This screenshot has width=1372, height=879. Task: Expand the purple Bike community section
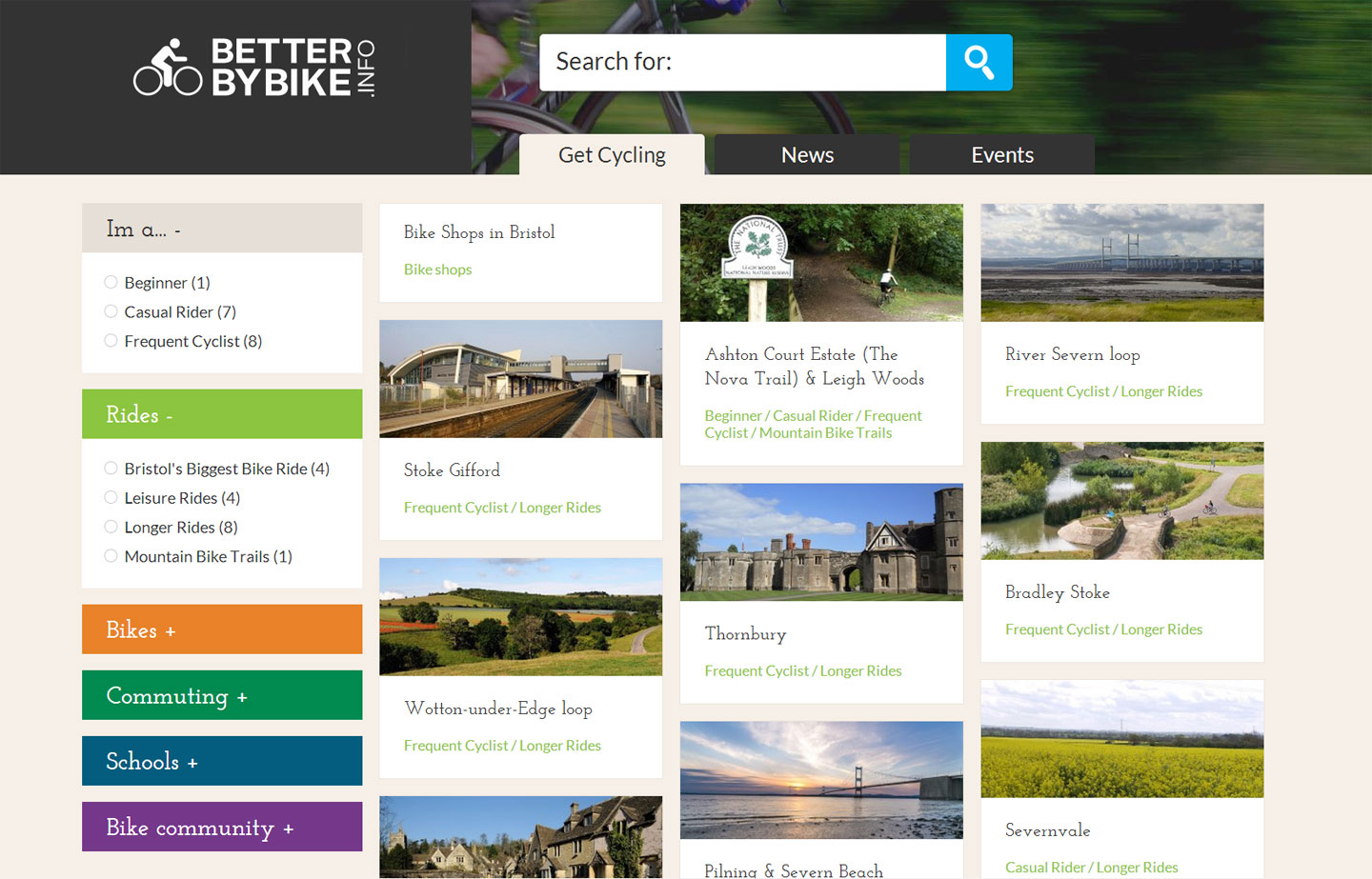point(222,827)
